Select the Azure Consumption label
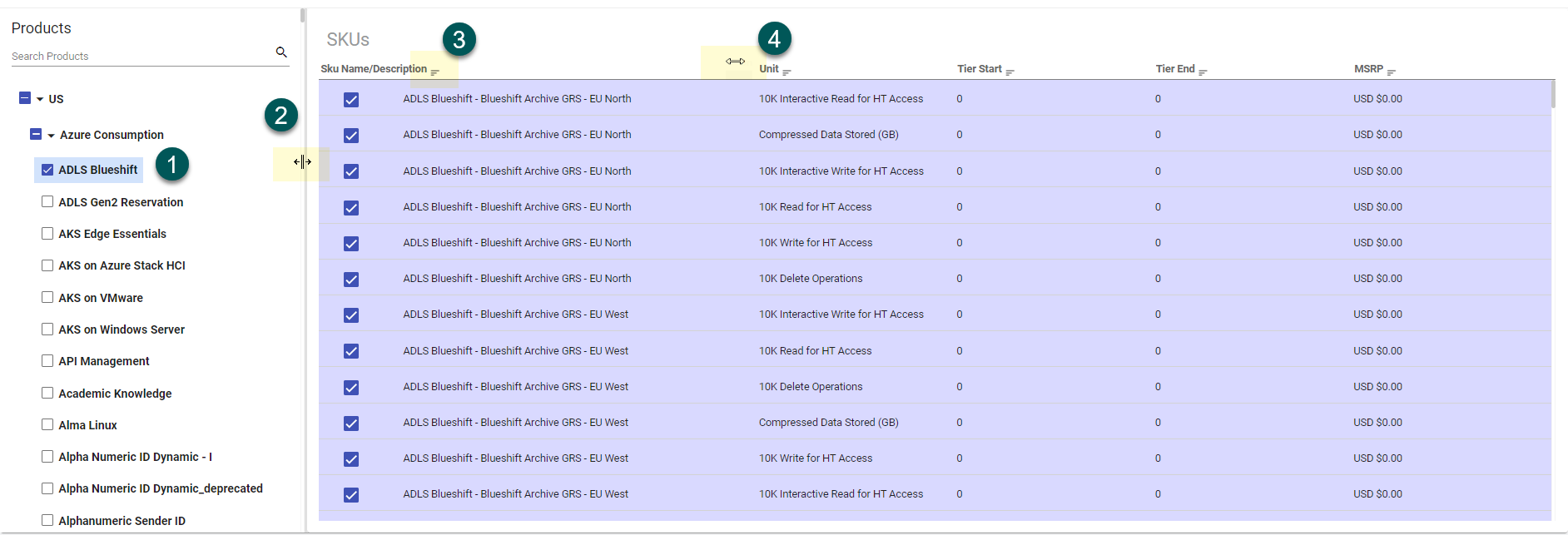This screenshot has width=1568, height=535. [112, 135]
